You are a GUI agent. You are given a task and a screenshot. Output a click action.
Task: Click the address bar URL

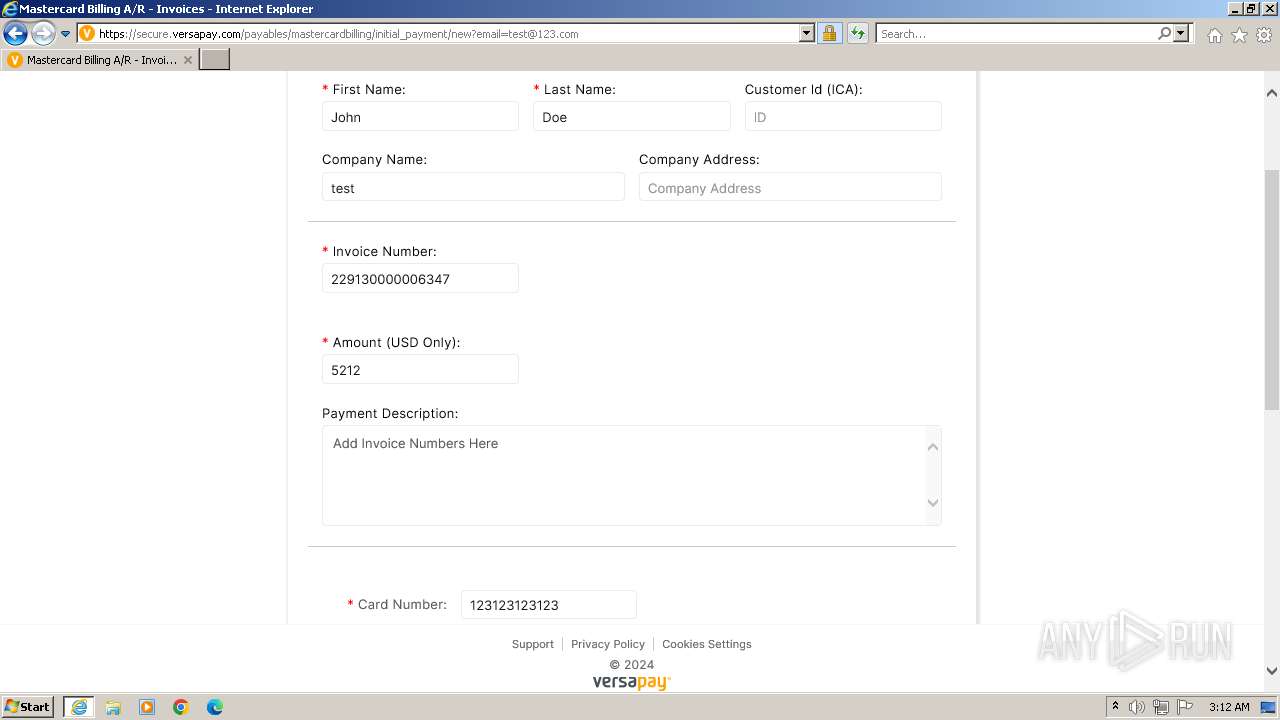coord(339,34)
